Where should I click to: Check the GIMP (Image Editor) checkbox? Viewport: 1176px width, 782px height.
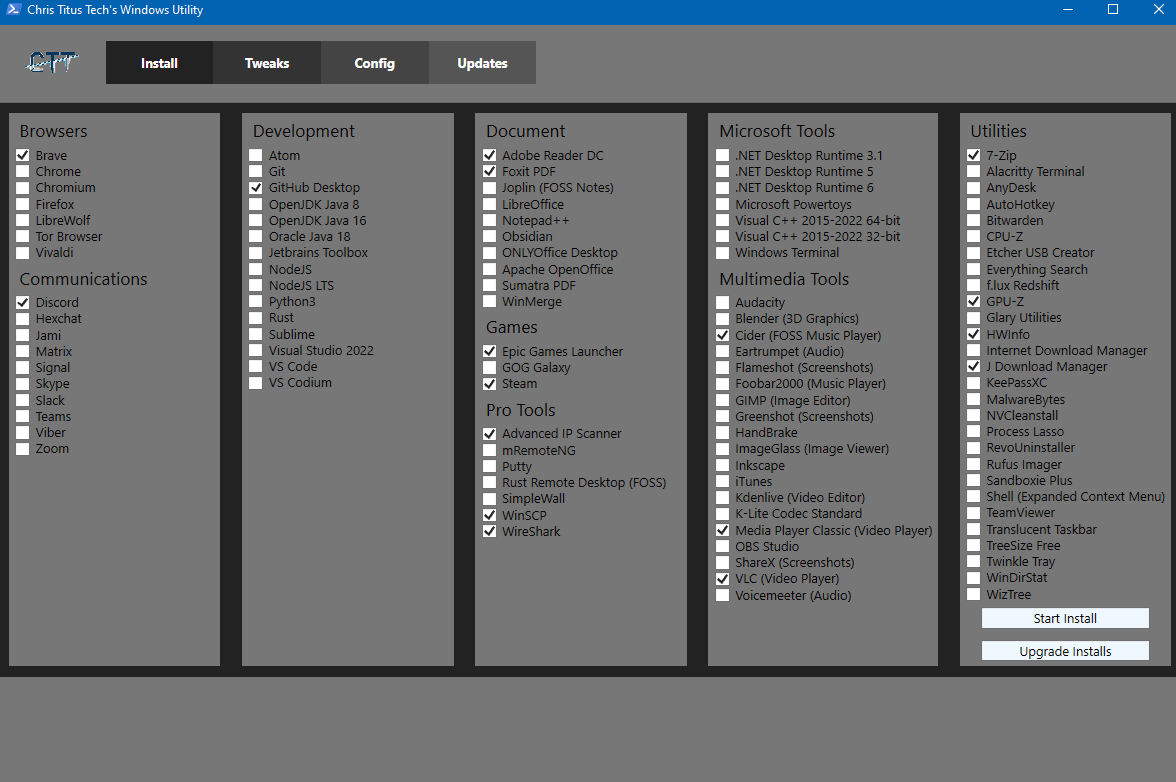(722, 400)
